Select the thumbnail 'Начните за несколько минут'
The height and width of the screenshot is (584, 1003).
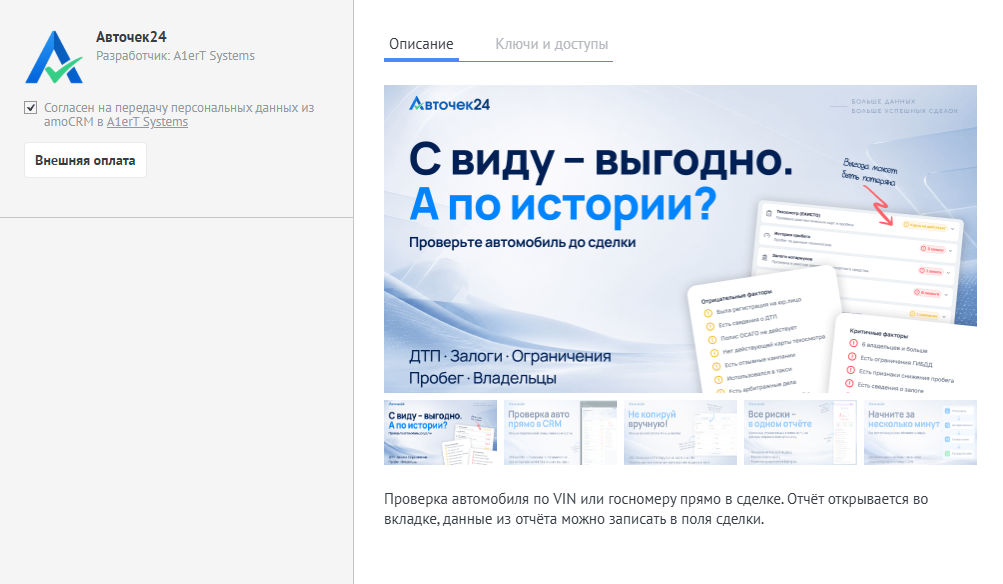[920, 432]
